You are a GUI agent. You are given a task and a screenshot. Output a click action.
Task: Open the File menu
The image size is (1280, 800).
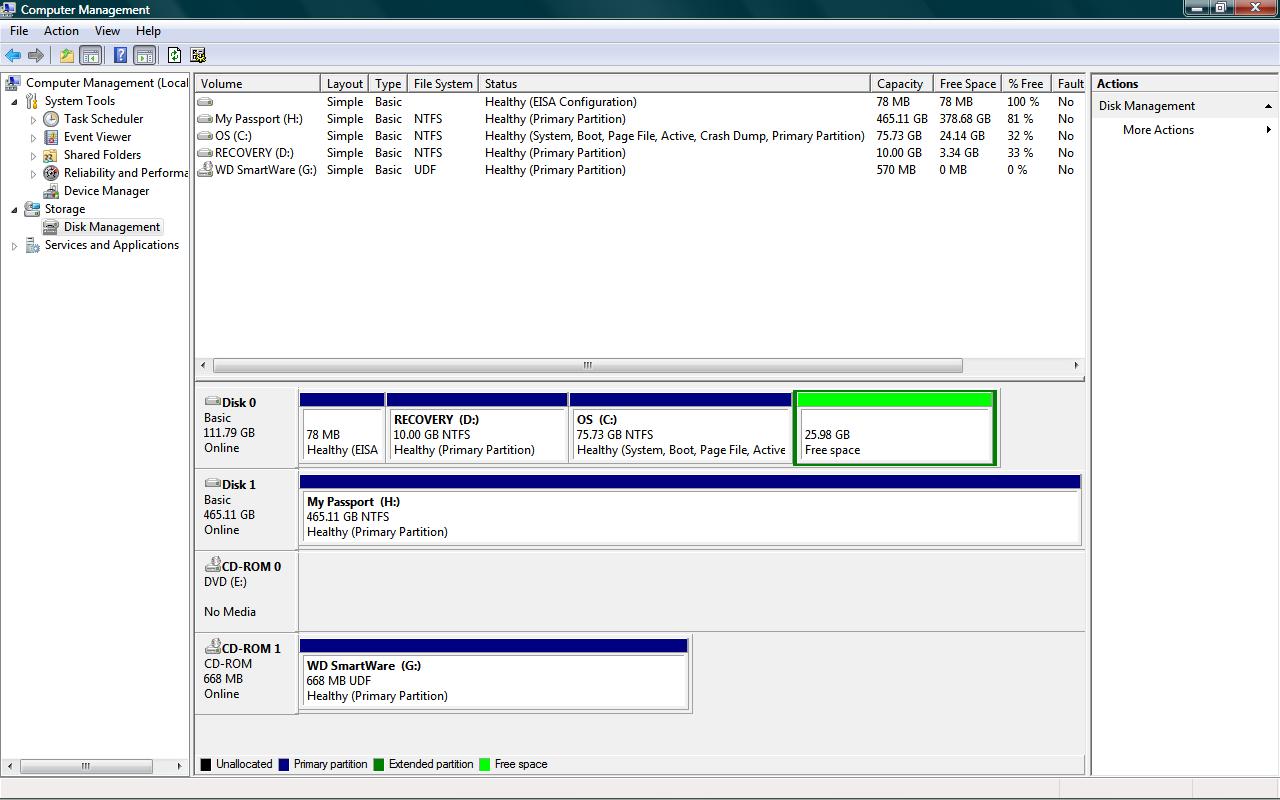tap(19, 31)
